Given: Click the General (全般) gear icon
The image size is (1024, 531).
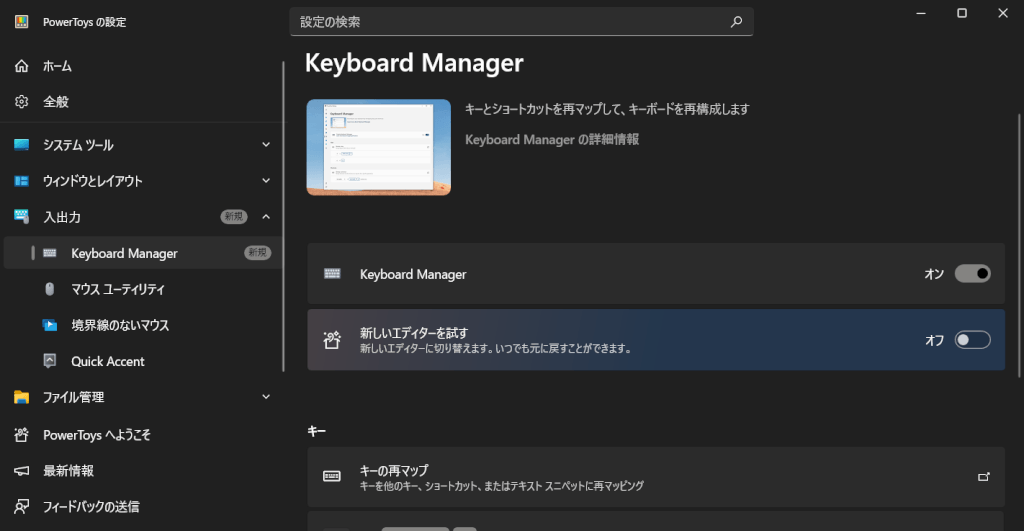Looking at the screenshot, I should (22, 102).
